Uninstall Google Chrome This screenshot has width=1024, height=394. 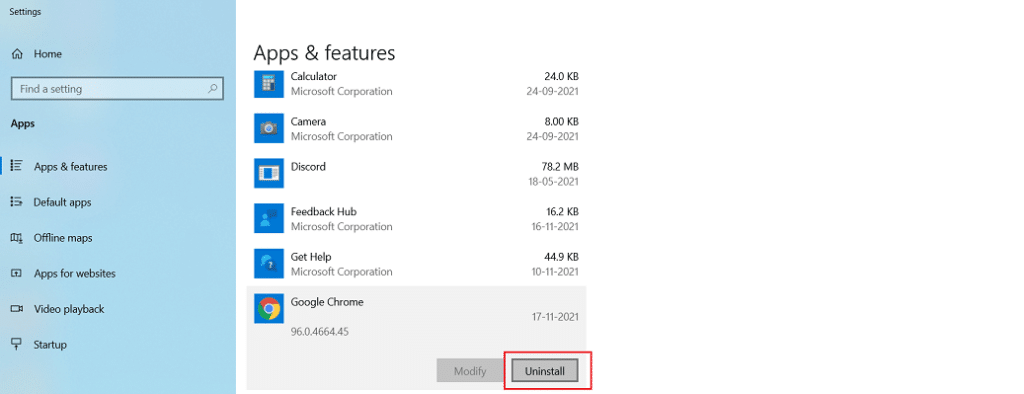click(x=545, y=371)
